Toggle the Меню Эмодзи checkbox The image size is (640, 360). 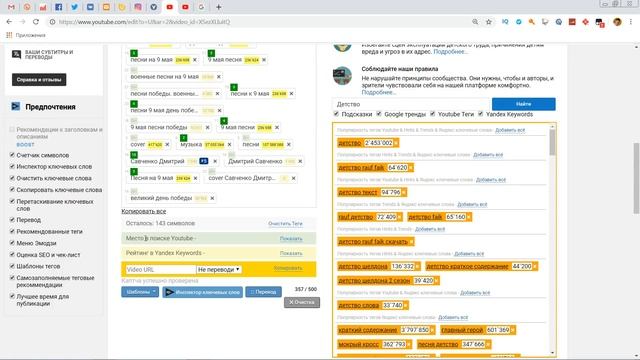click(12, 243)
